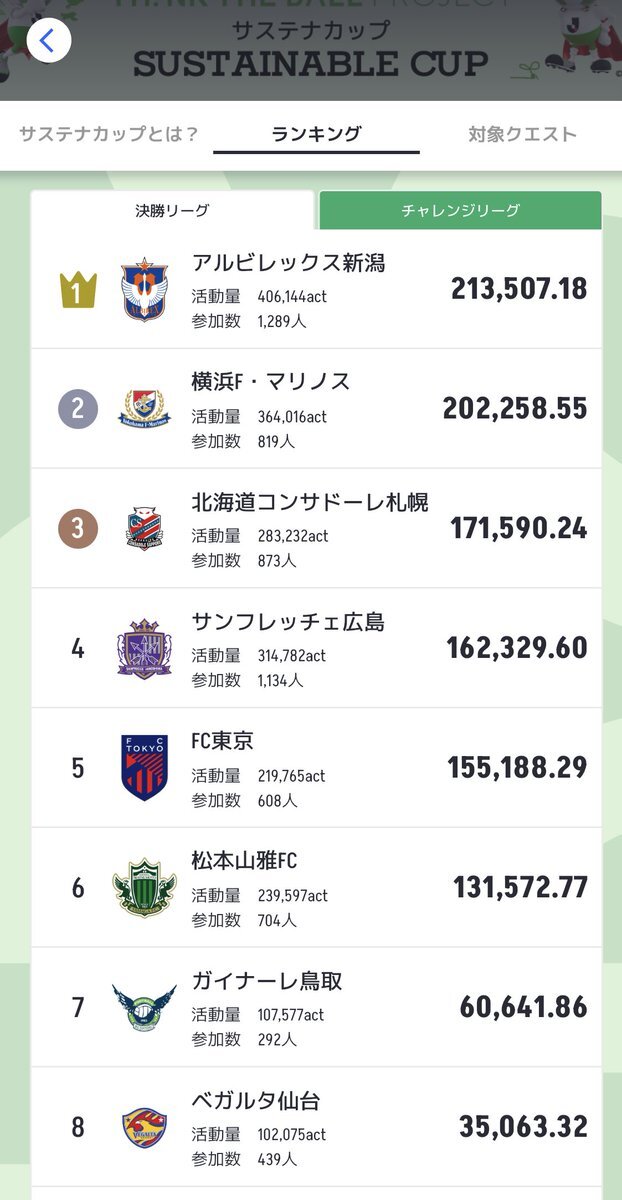
Task: Tap the Sanfrecce Hiroshima purple emblem
Action: coord(145,648)
